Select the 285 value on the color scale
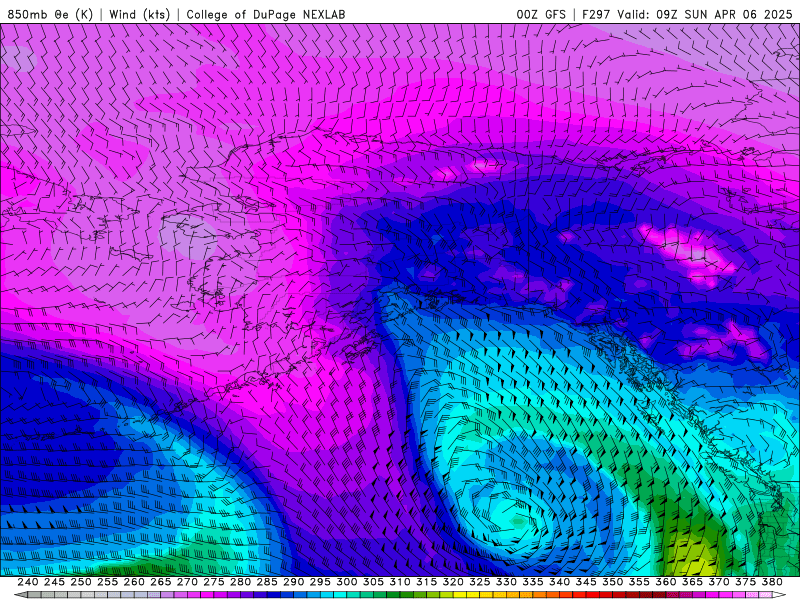Viewport: 800px width, 600px height. click(267, 582)
